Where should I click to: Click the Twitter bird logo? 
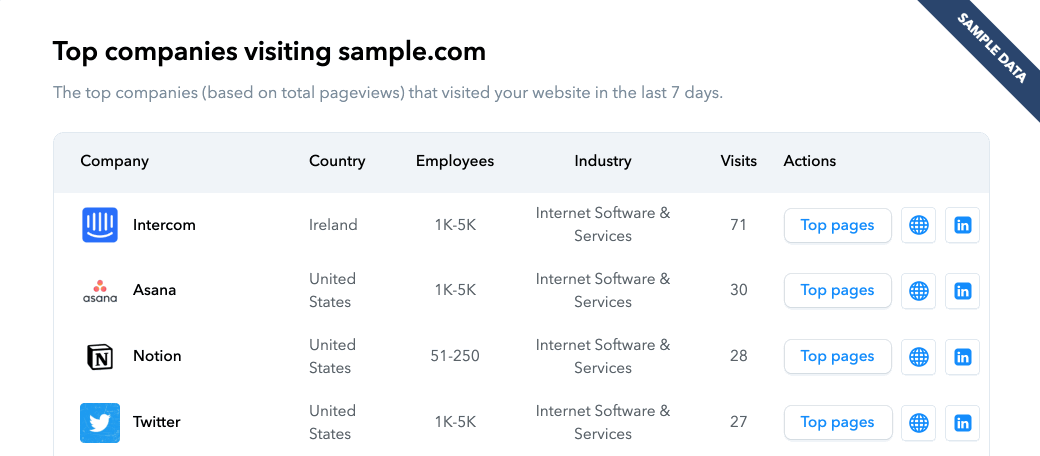[100, 423]
